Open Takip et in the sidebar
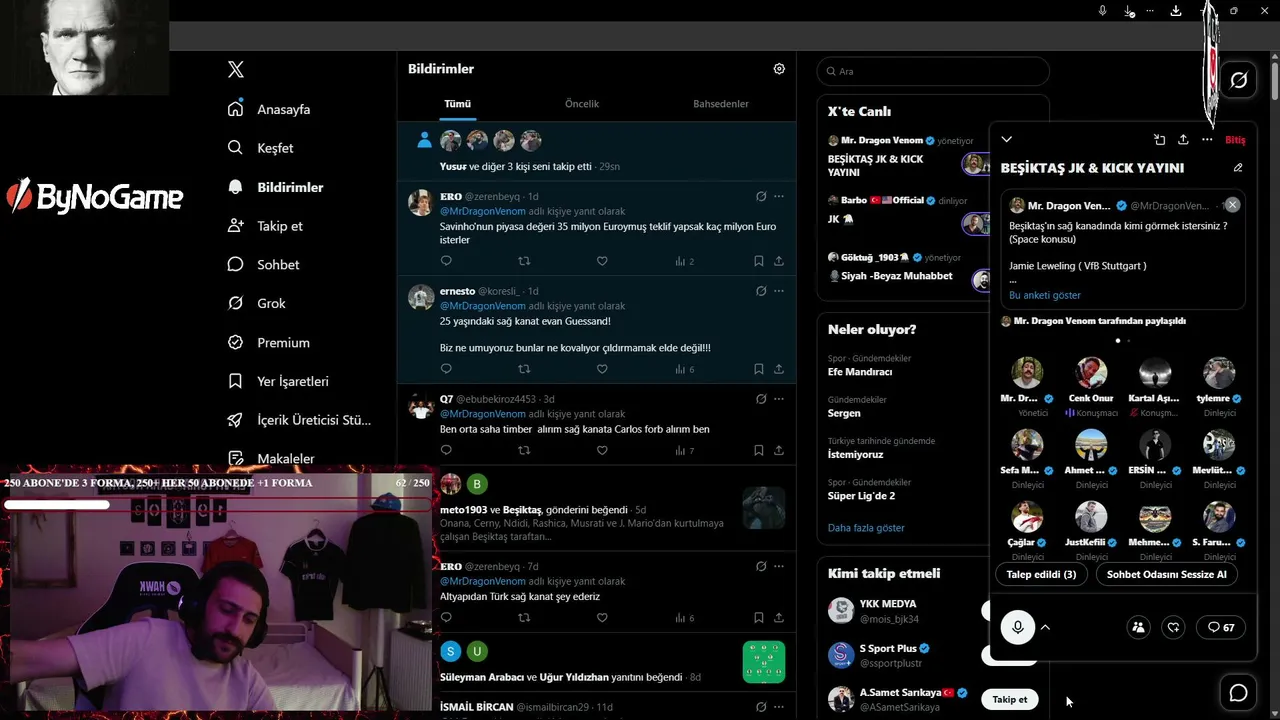This screenshot has height=720, width=1280. pos(265,226)
